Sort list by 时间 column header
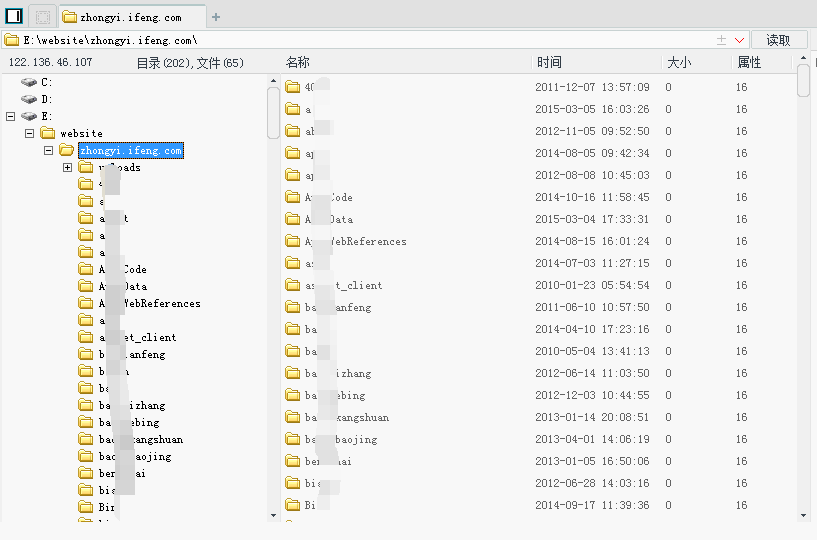817x540 pixels. pos(549,63)
